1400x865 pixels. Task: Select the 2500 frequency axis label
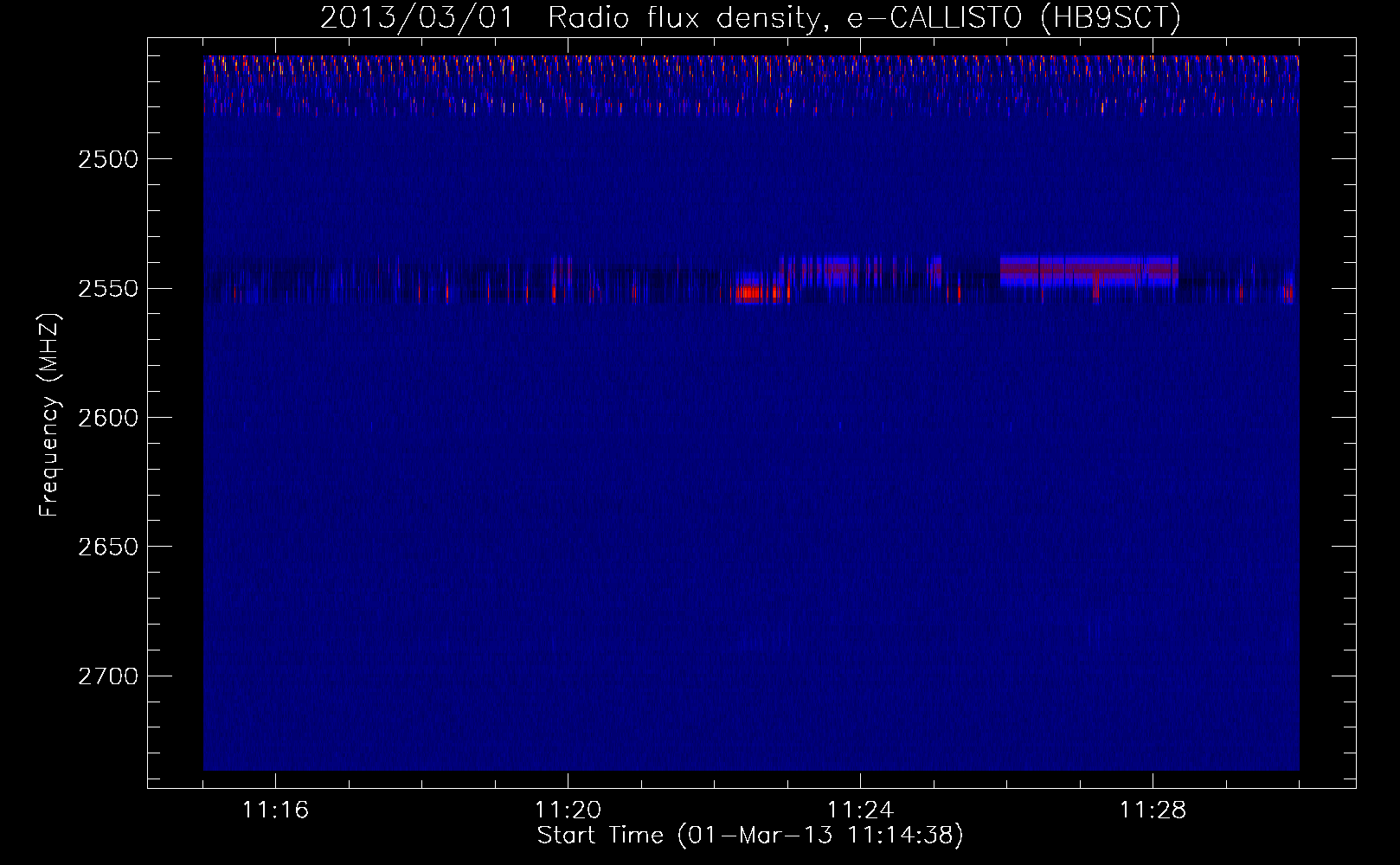(x=107, y=160)
